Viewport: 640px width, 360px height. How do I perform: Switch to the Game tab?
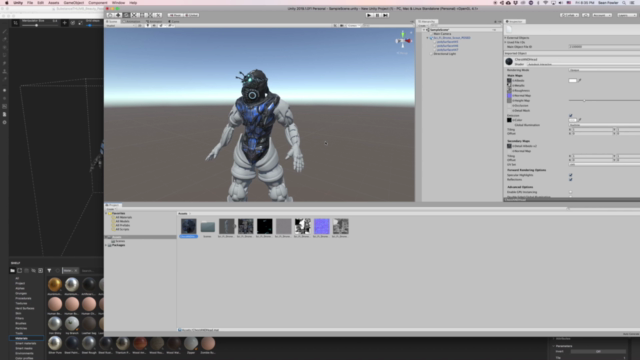click(174, 21)
